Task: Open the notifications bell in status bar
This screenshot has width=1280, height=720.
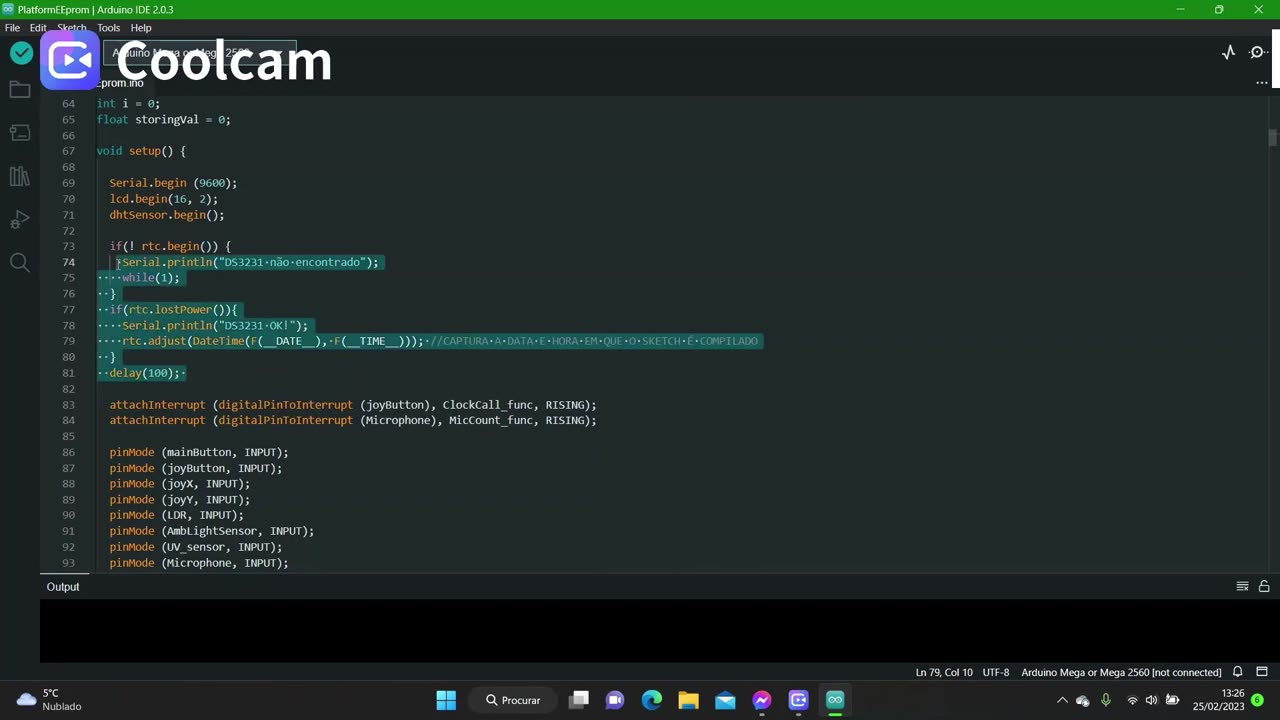Action: coord(1238,672)
